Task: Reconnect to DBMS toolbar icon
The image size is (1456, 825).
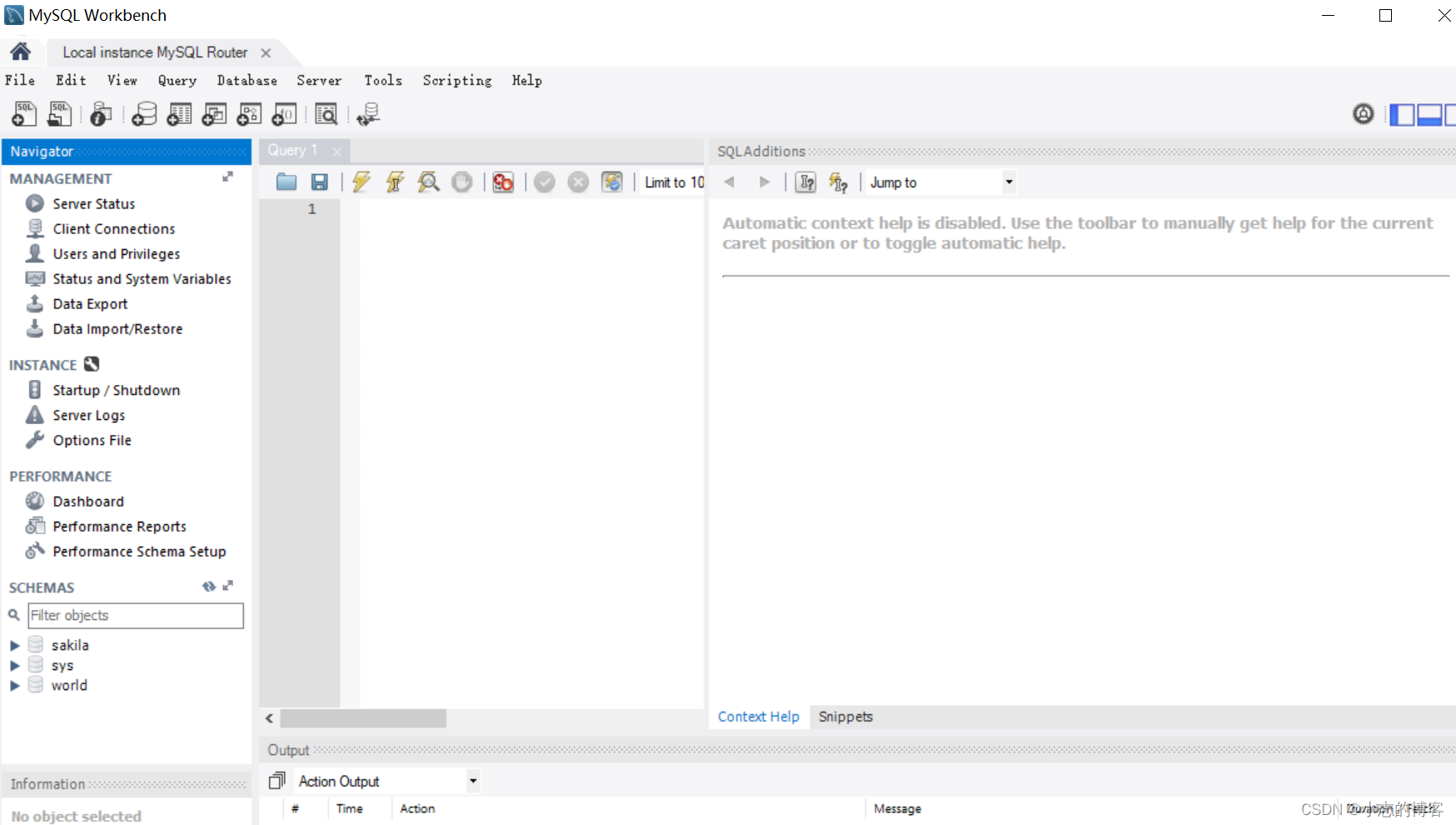Action: (x=368, y=114)
